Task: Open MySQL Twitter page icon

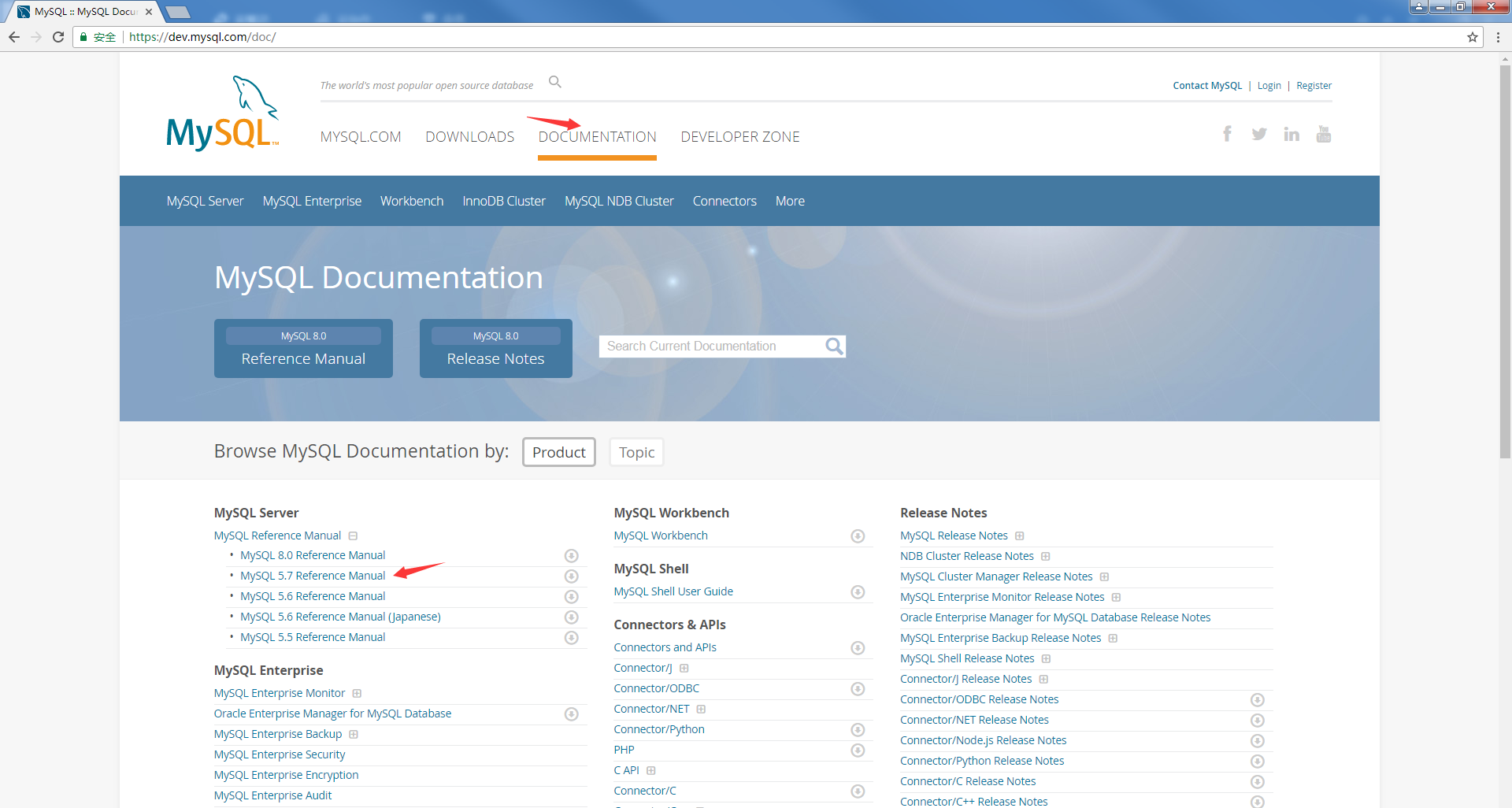Action: pyautogui.click(x=1259, y=134)
